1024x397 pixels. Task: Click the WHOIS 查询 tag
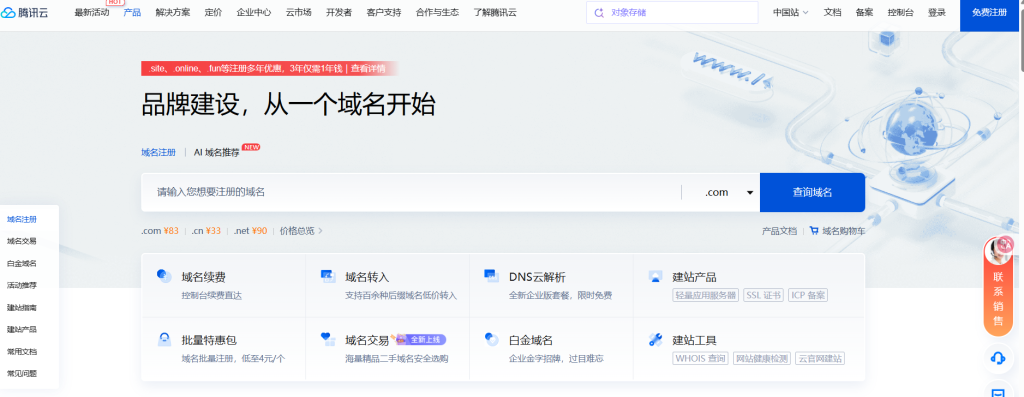(x=701, y=358)
